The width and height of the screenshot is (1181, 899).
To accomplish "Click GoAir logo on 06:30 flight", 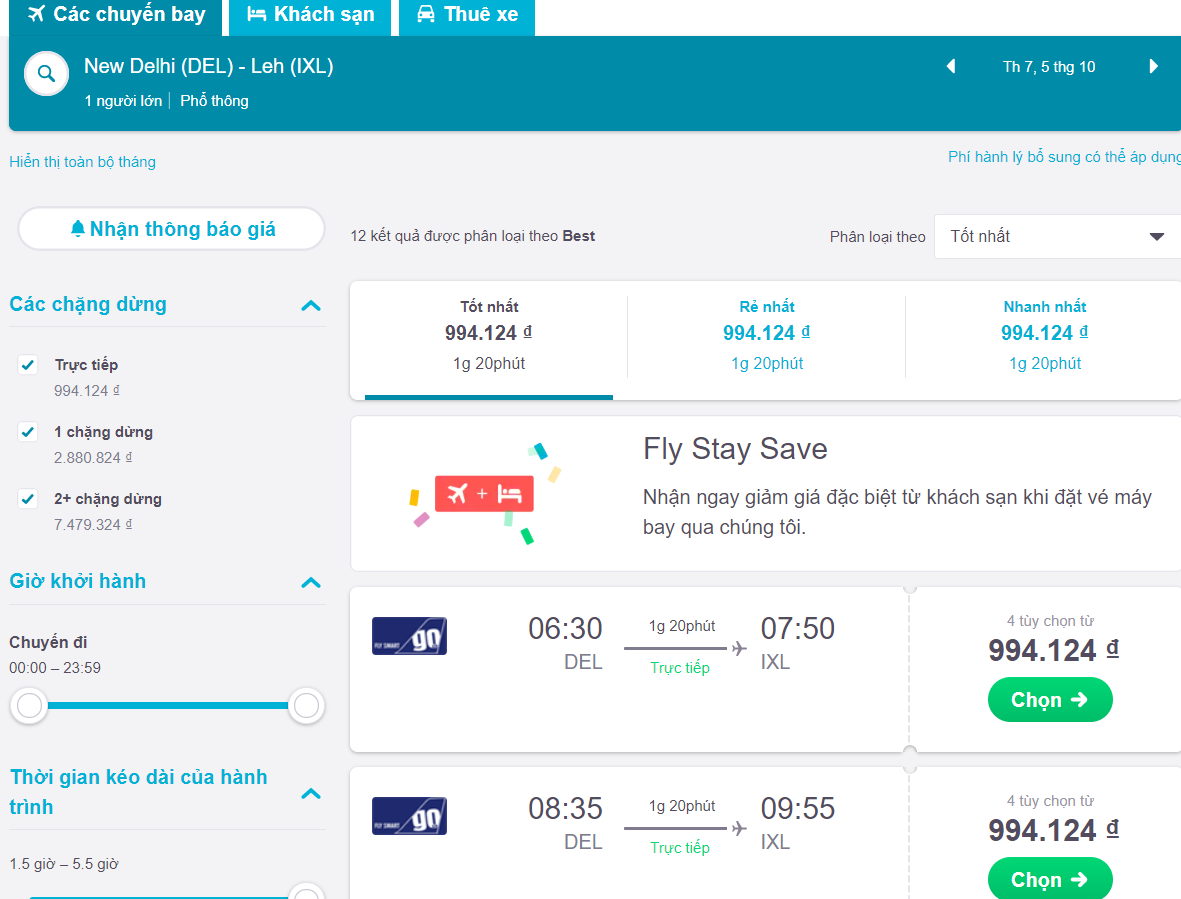I will (409, 636).
